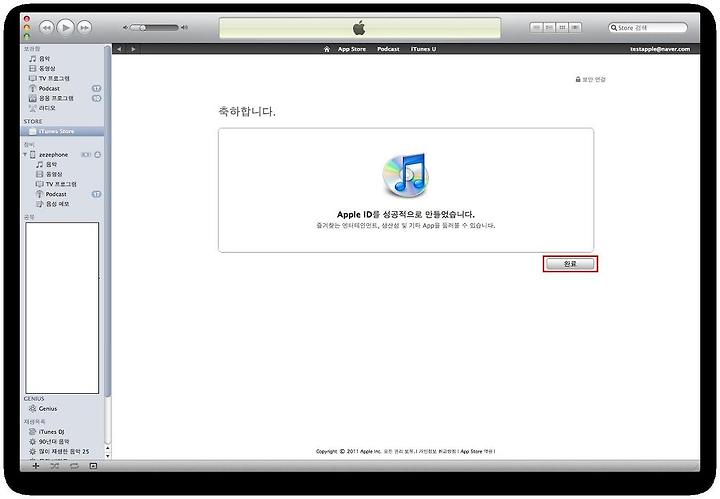Image resolution: width=720 pixels, height=499 pixels.
Task: Switch to grid view
Action: tap(562, 28)
